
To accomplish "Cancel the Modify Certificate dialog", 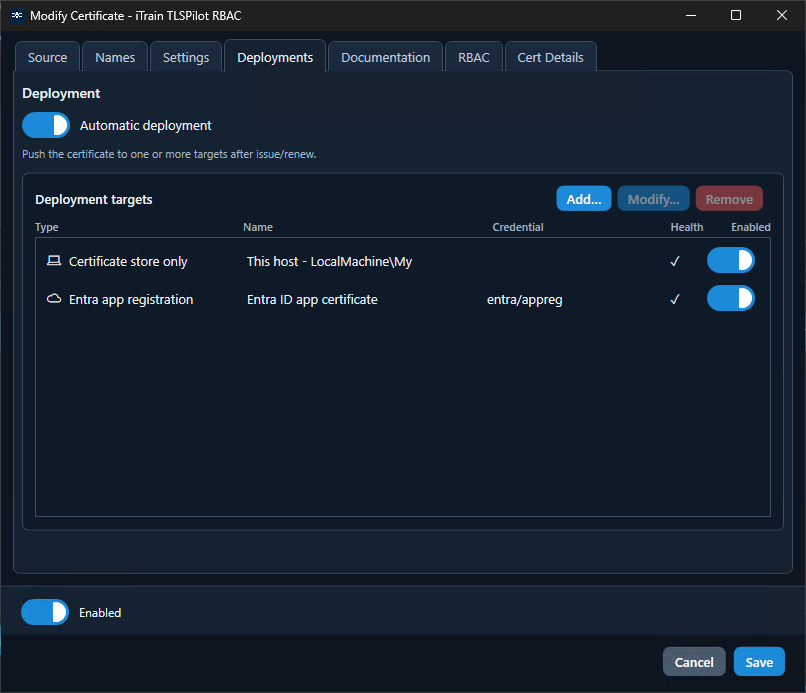I will [x=694, y=662].
